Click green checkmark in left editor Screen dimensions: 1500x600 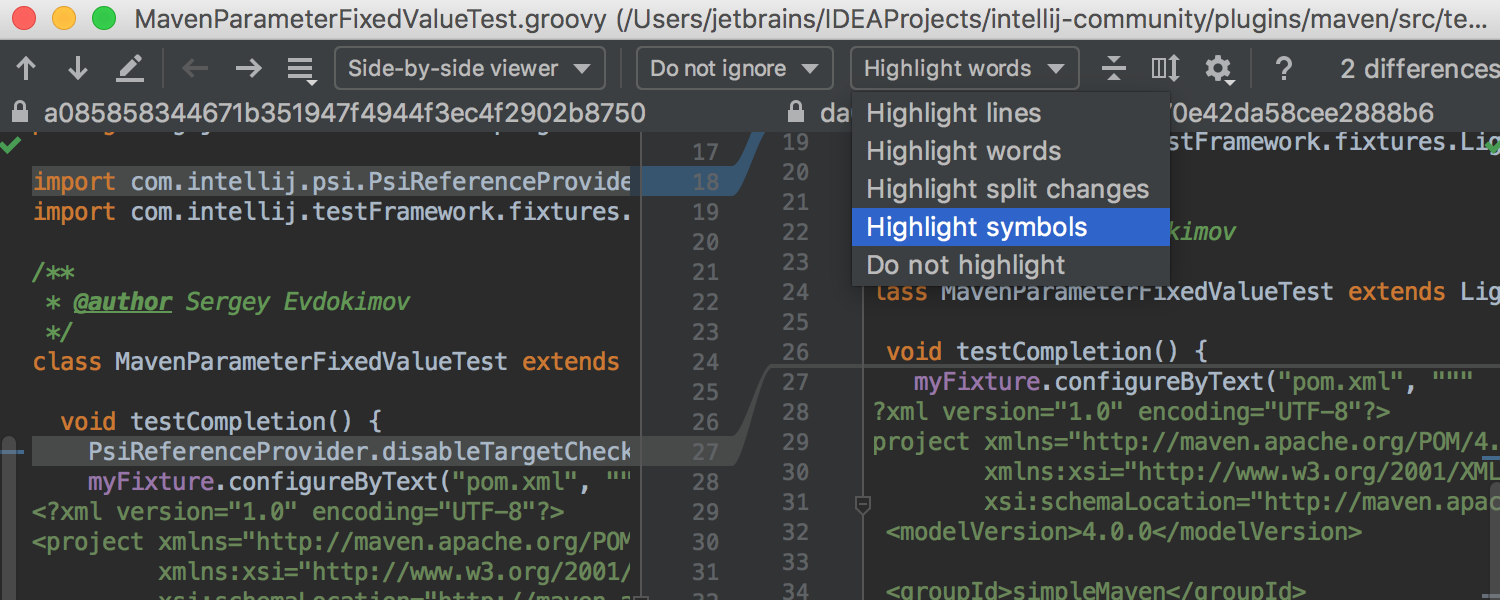(x=10, y=146)
